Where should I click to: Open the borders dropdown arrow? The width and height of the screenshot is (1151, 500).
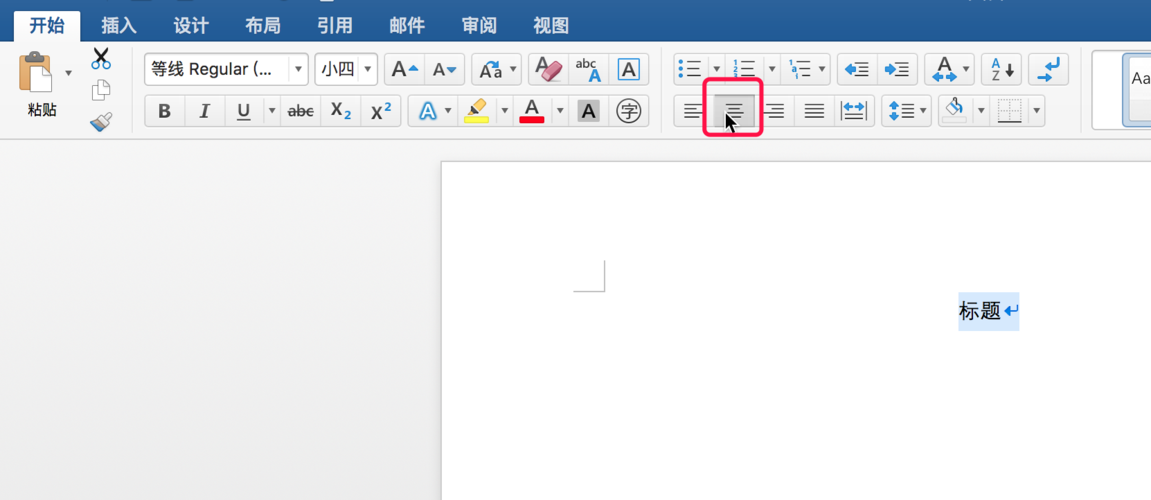(1036, 112)
